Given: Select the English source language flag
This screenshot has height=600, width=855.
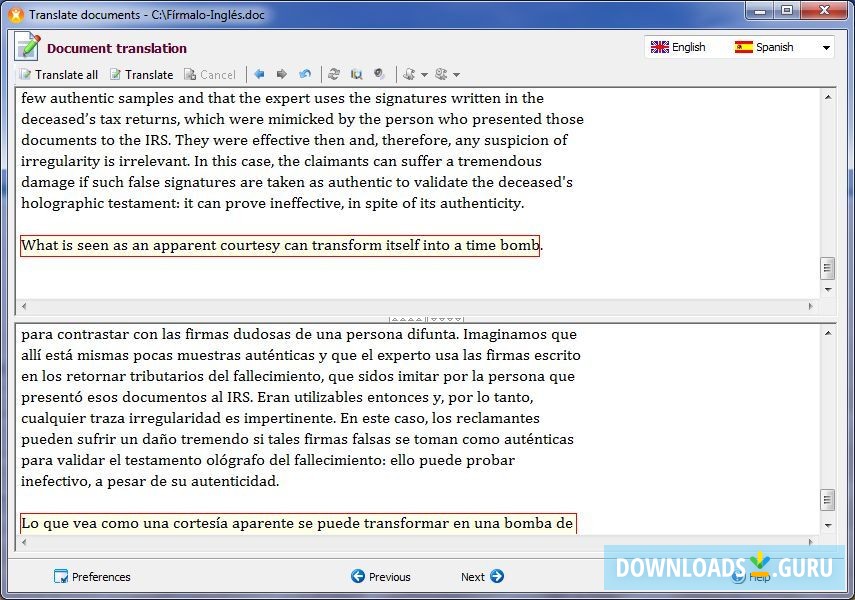Looking at the screenshot, I should click(660, 46).
